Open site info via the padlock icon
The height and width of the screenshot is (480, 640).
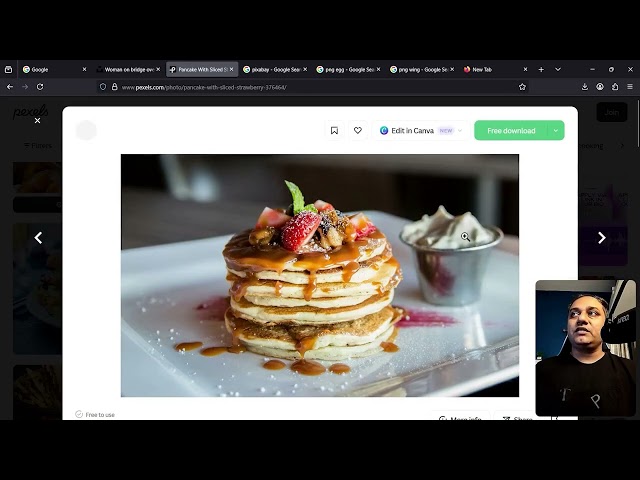(115, 87)
